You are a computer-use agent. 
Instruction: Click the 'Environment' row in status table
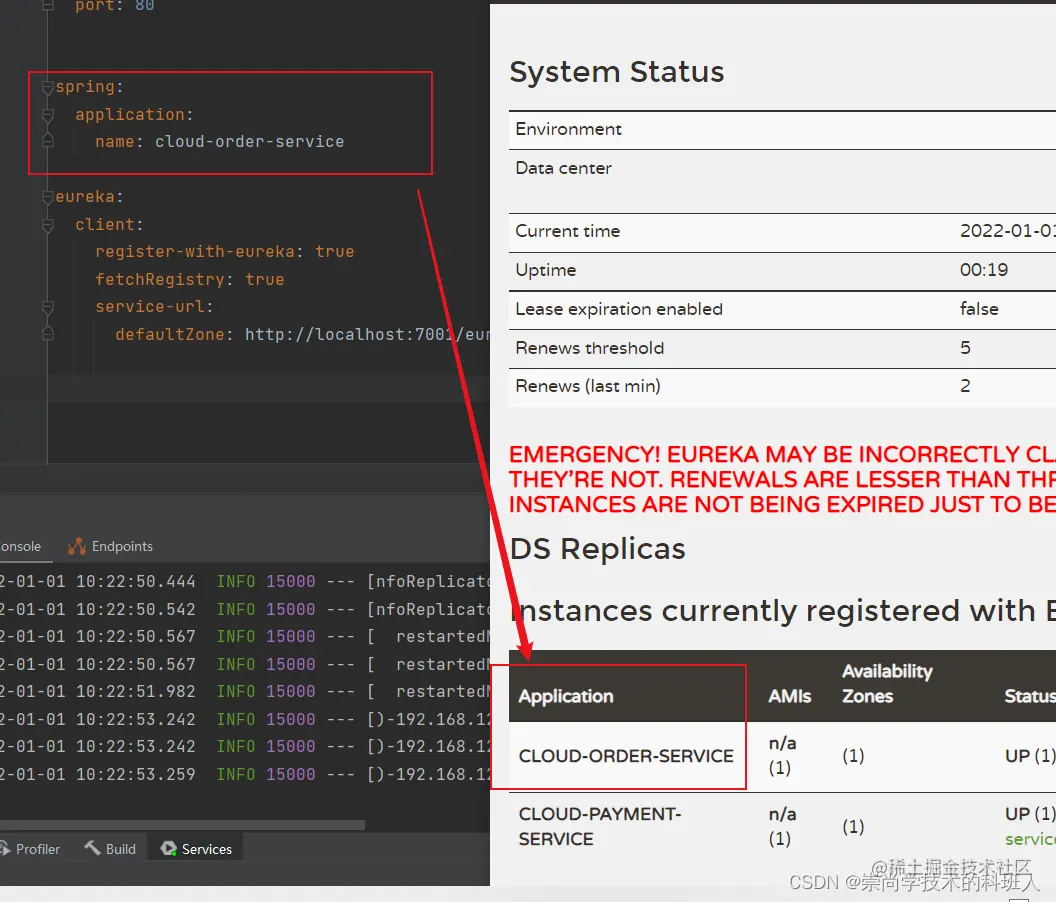point(782,129)
